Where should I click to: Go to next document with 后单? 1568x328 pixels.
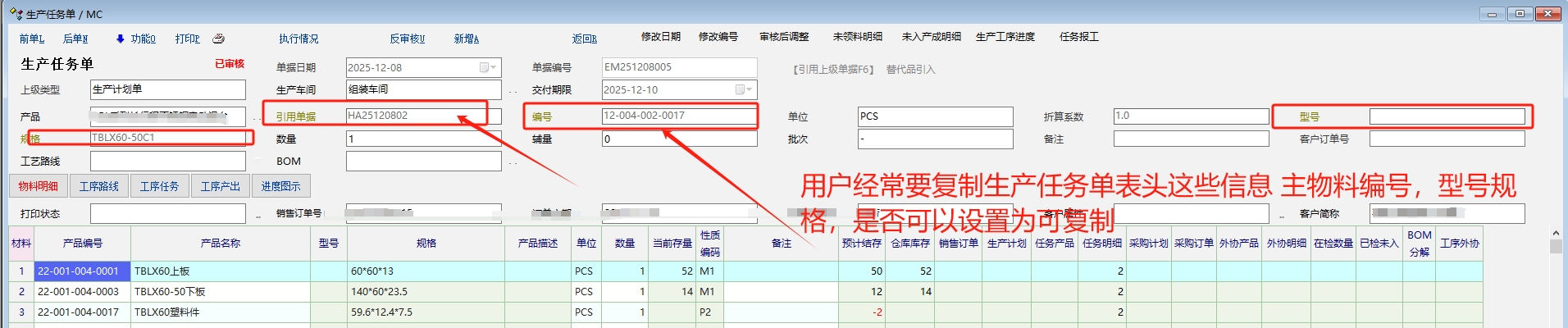(75, 39)
